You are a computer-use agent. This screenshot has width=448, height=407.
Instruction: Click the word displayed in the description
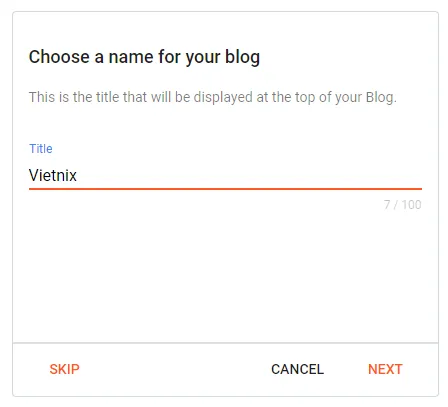click(x=223, y=97)
